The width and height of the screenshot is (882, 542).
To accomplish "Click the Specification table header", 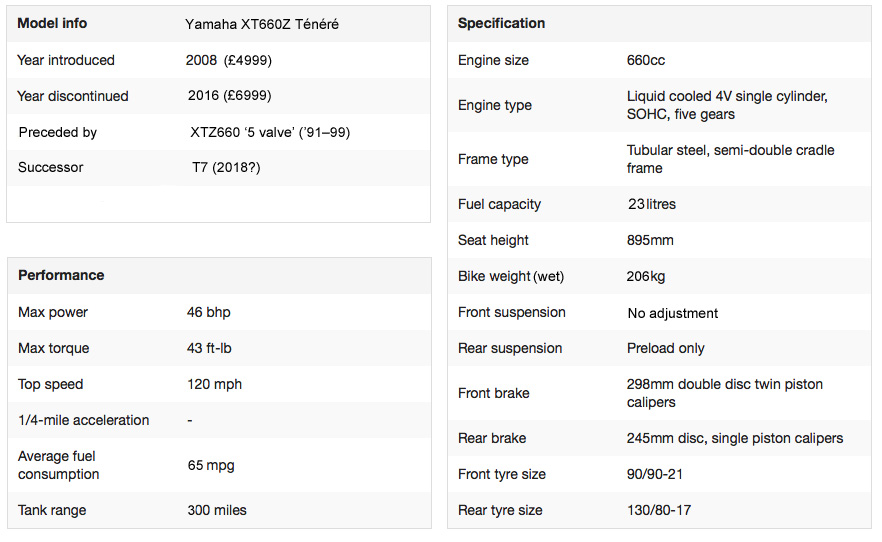I will pos(502,23).
